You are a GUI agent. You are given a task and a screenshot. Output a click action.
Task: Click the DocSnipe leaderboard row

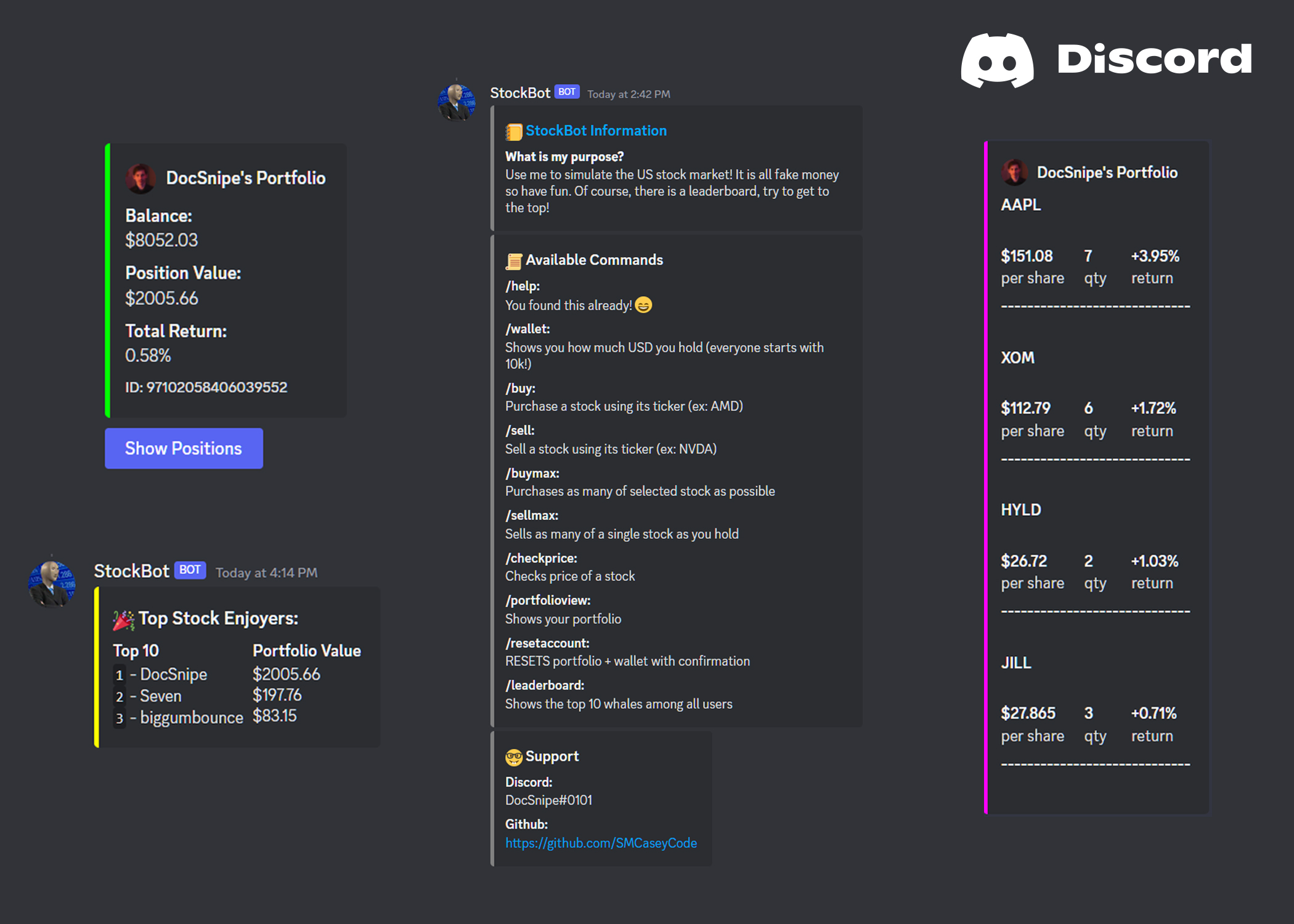point(217,675)
